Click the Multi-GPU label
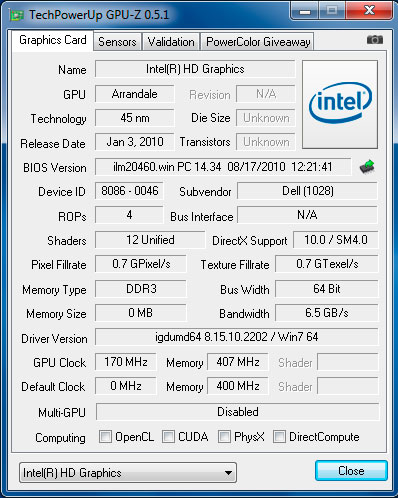The height and width of the screenshot is (498, 398). click(62, 413)
